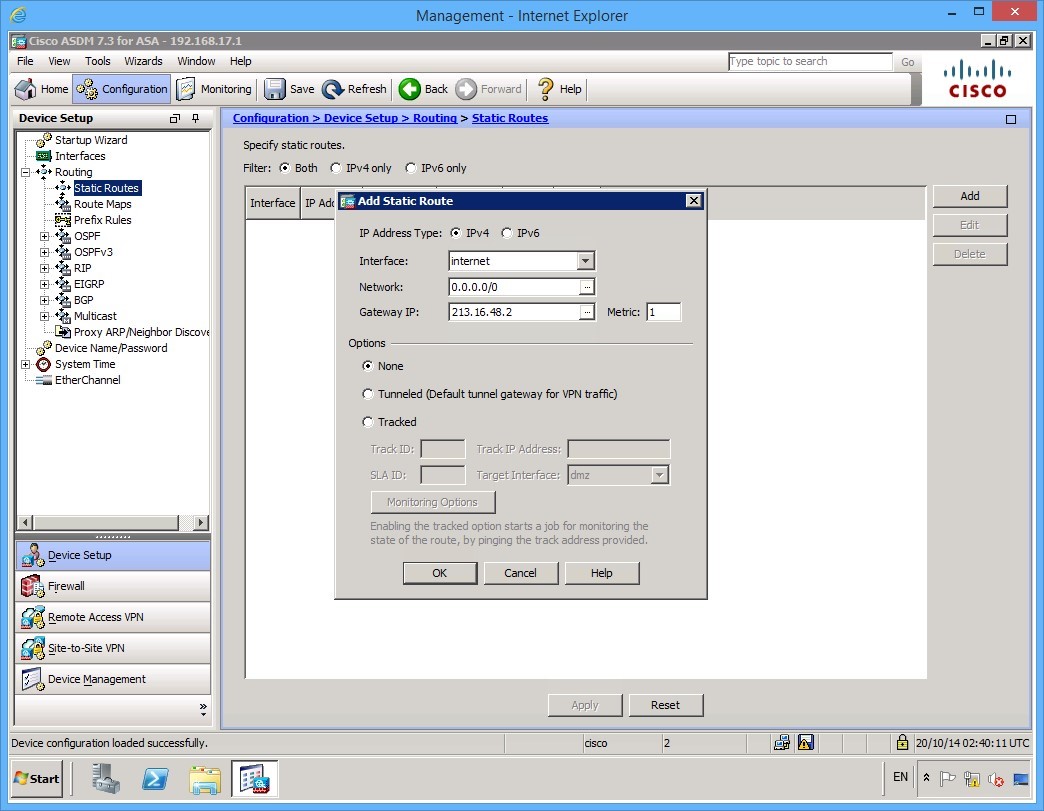Open the Tools menu

click(x=96, y=61)
